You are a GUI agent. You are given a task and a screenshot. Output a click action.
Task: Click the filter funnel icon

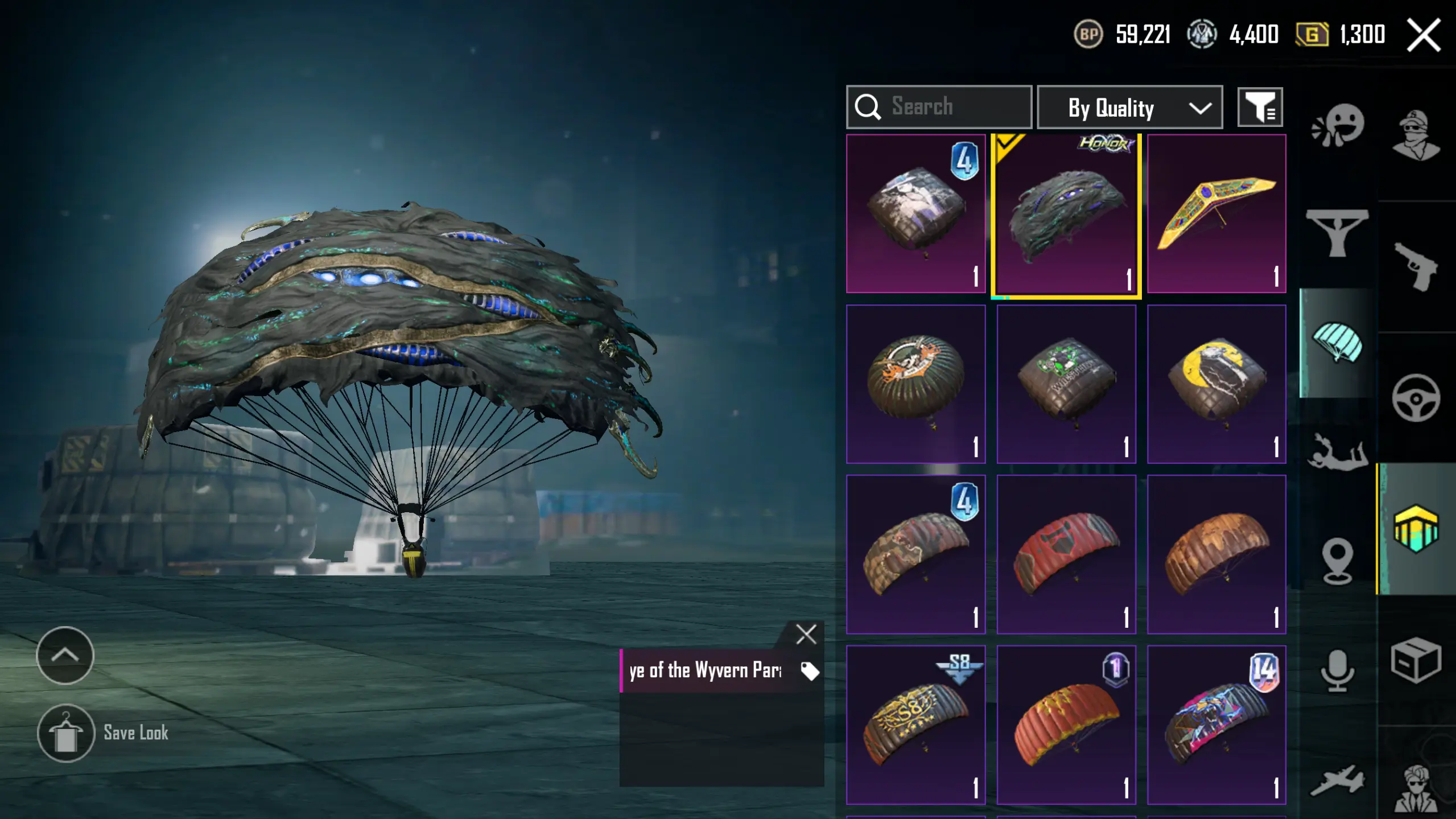[x=1260, y=107]
